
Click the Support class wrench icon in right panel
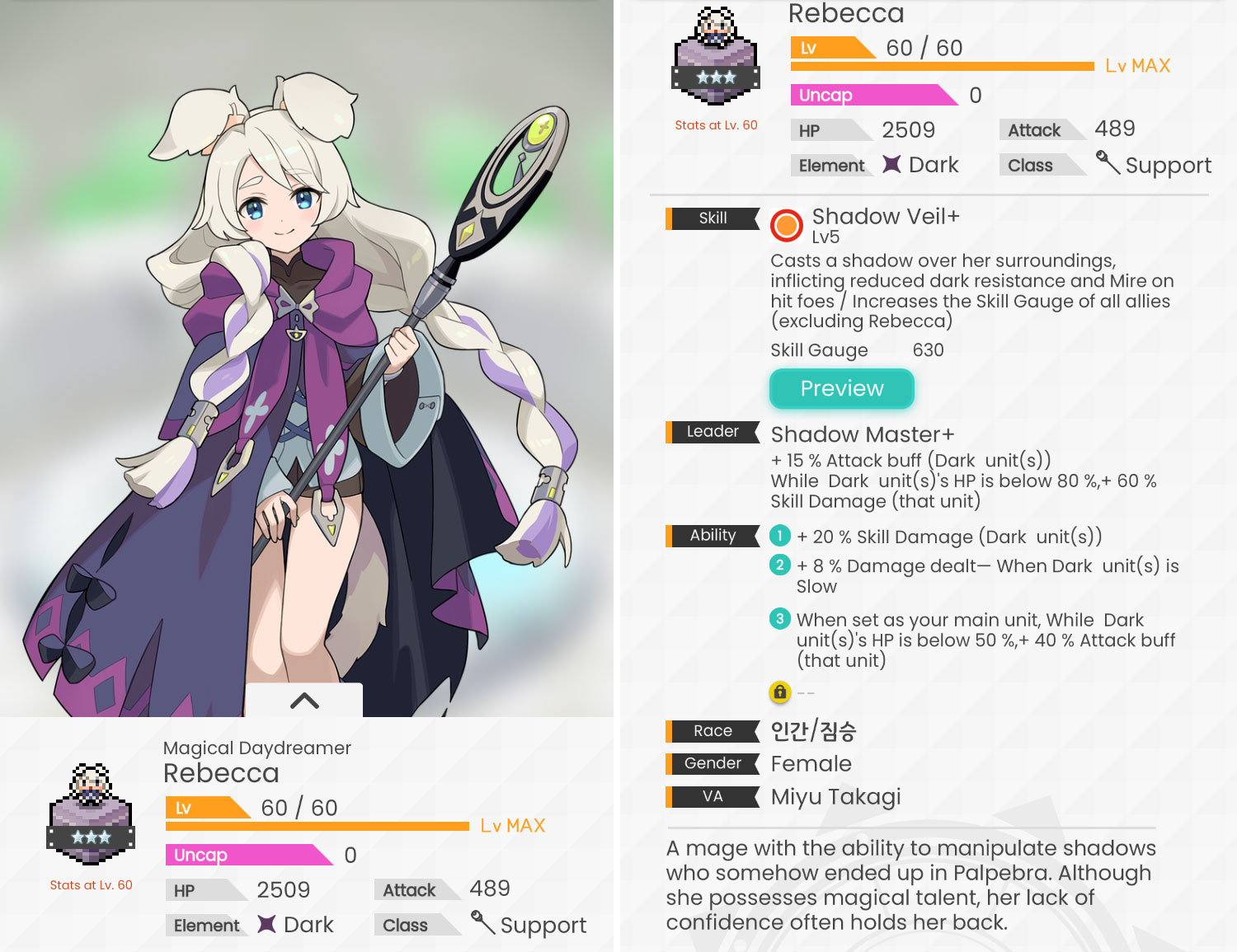tap(1108, 163)
